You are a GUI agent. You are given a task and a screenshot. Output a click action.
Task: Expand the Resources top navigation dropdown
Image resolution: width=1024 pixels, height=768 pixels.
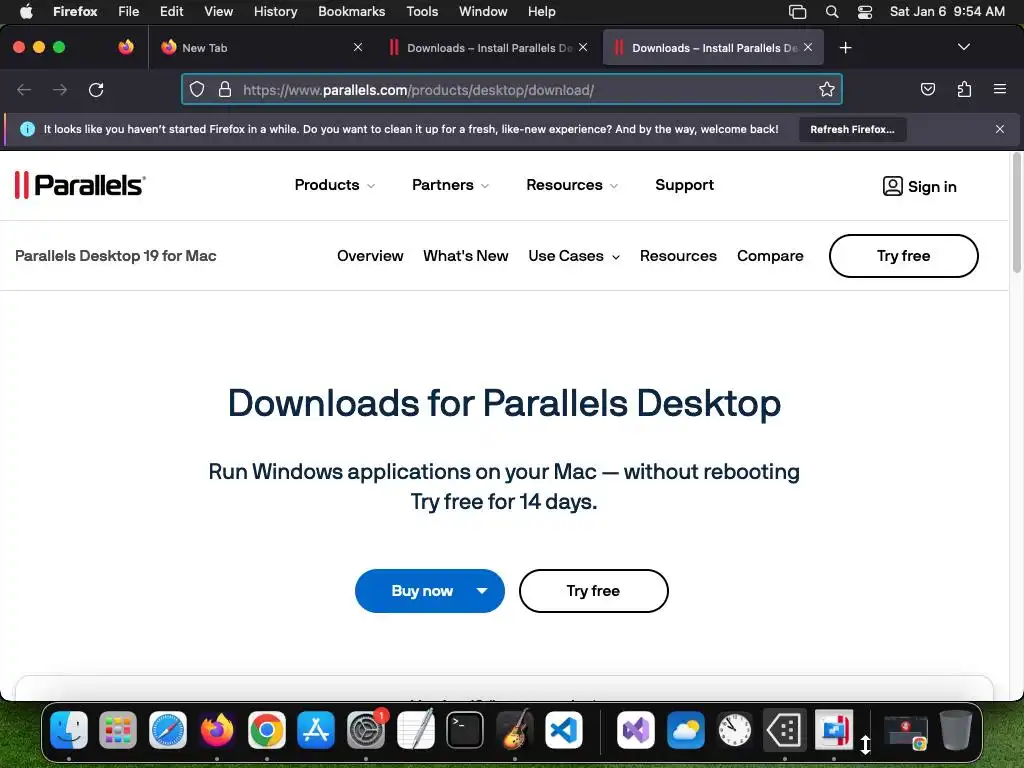(x=571, y=185)
